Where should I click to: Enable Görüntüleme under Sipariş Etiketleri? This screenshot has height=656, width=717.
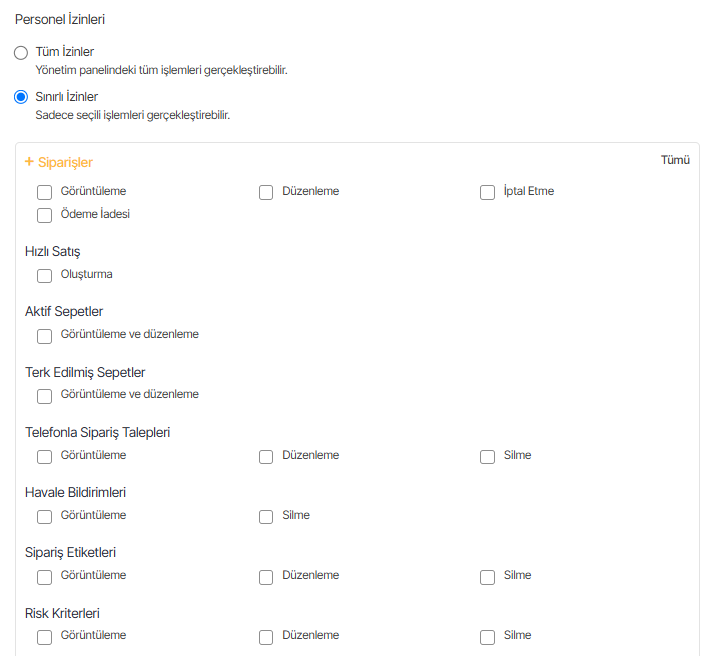click(44, 577)
